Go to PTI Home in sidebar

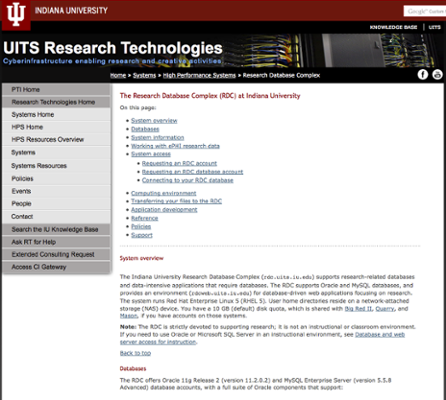56,89
